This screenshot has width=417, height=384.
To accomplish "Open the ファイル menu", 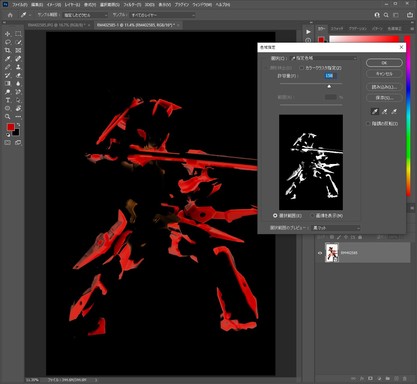I will (20, 5).
